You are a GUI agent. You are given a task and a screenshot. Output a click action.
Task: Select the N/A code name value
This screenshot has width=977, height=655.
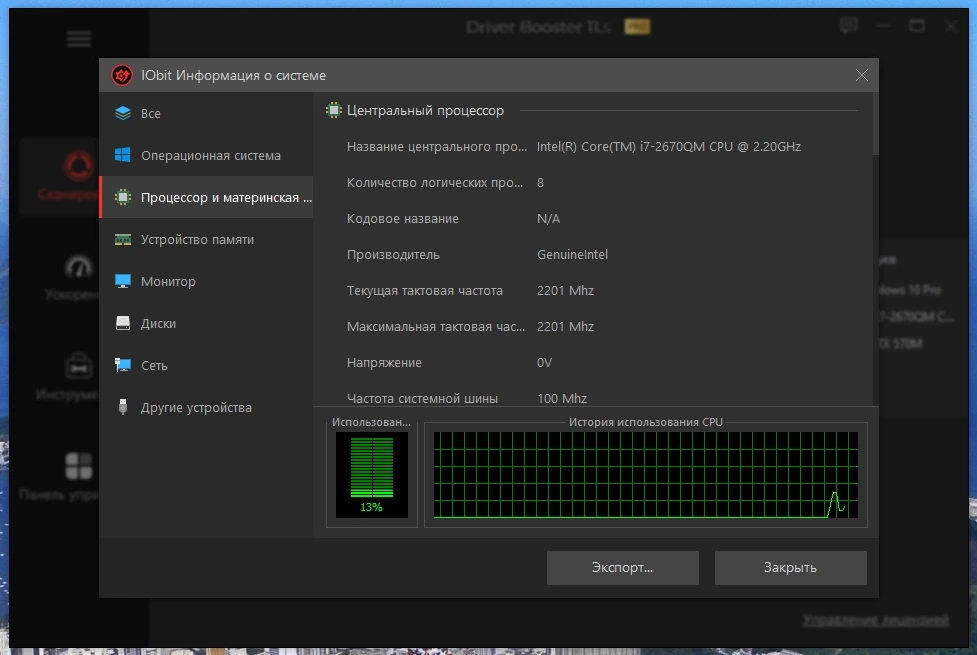pyautogui.click(x=548, y=219)
